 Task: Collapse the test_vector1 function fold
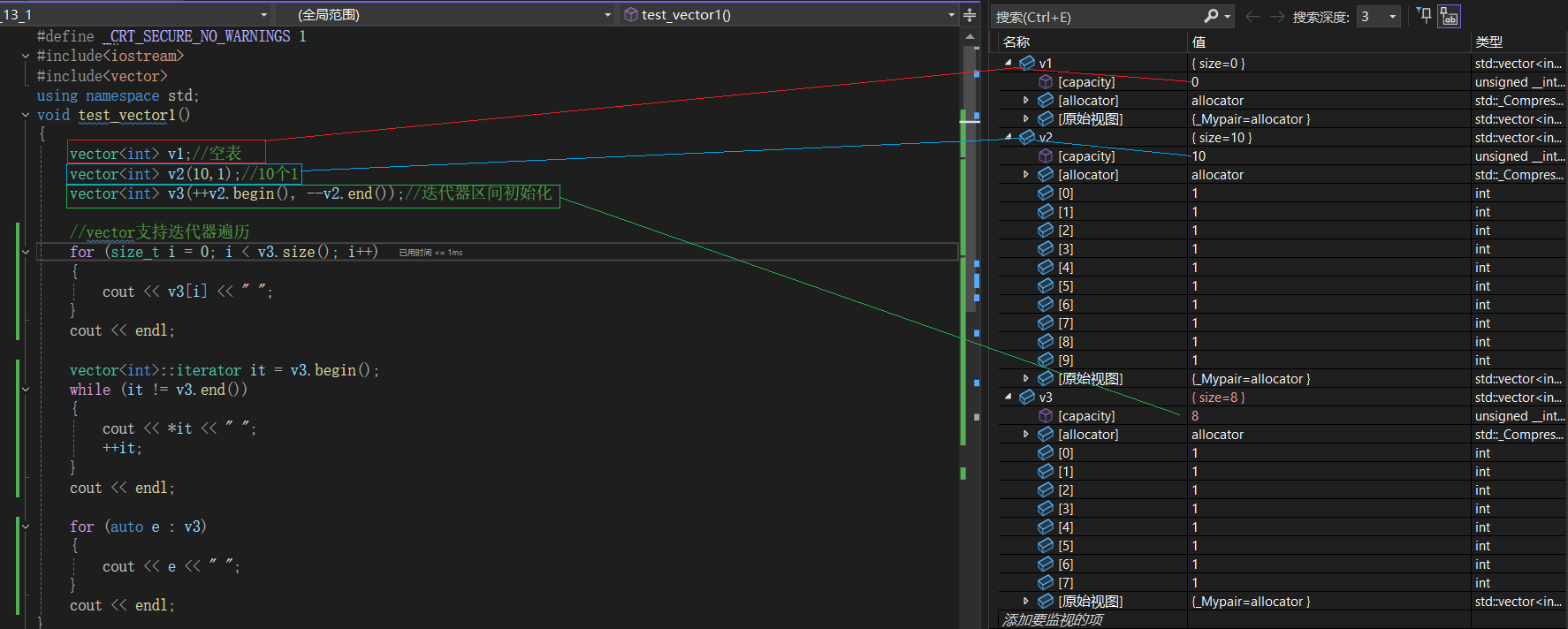(x=26, y=115)
